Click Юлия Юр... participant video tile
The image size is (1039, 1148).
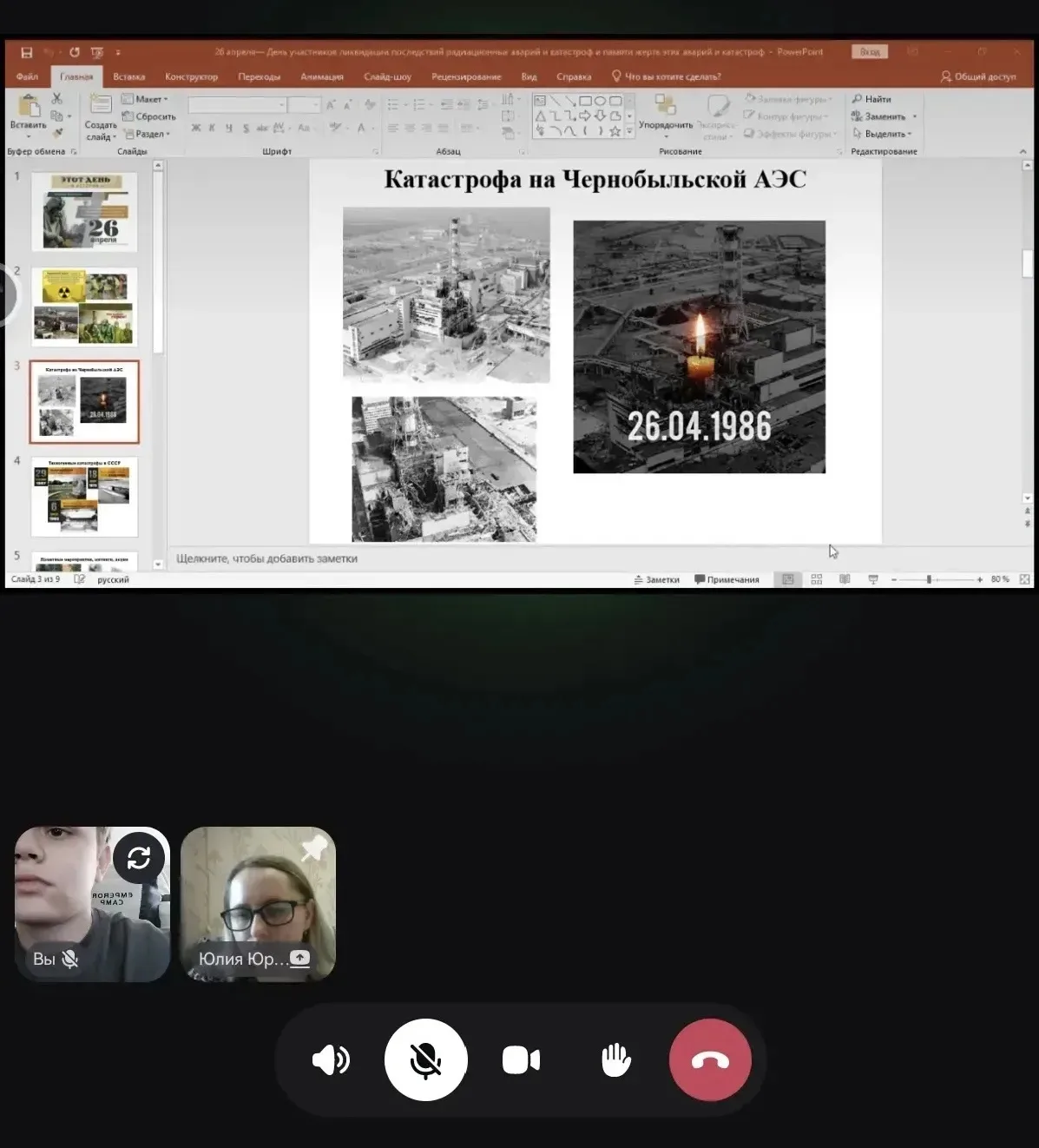(258, 904)
